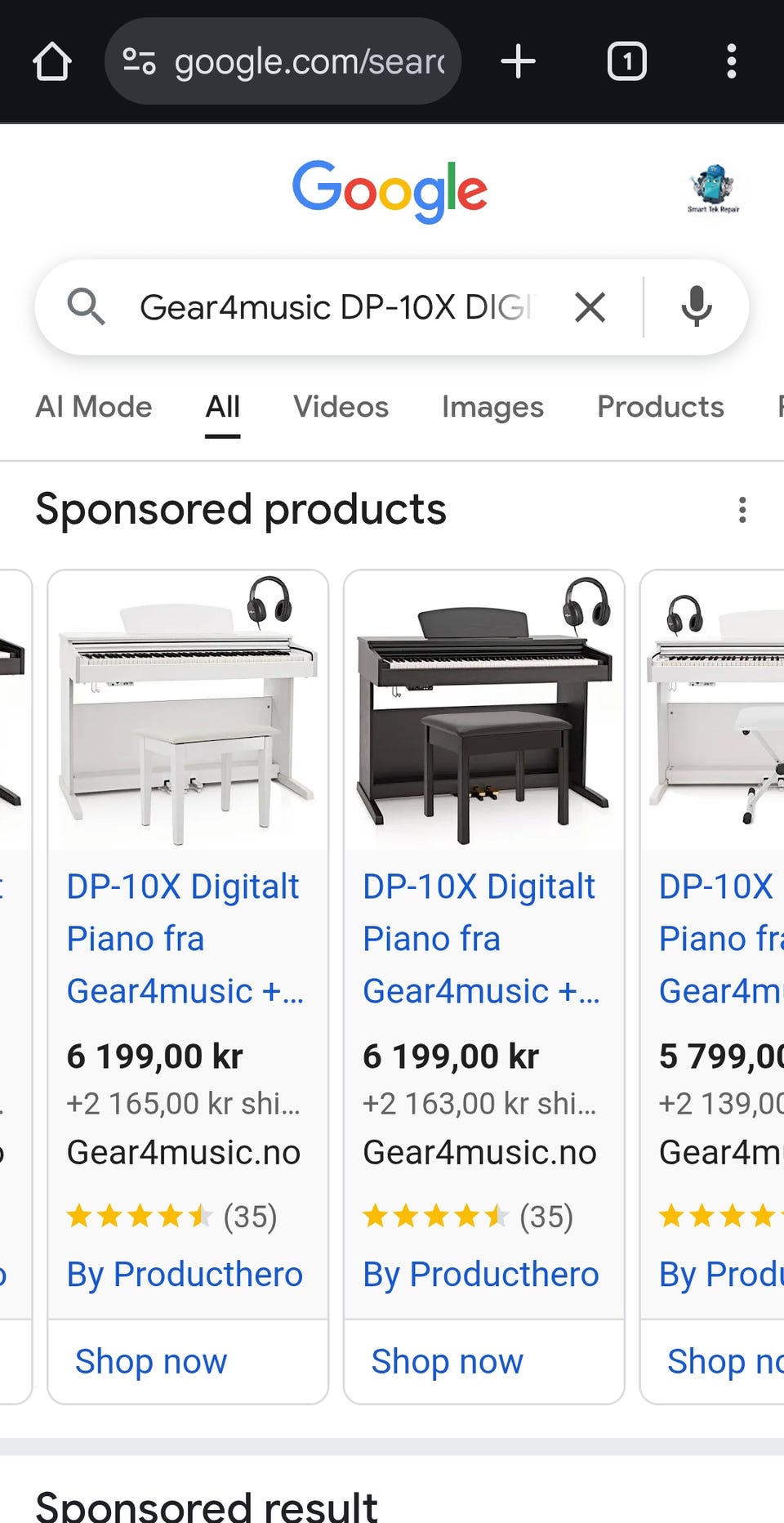Switch to the Videos tab
Image resolution: width=784 pixels, height=1523 pixels.
[x=341, y=407]
